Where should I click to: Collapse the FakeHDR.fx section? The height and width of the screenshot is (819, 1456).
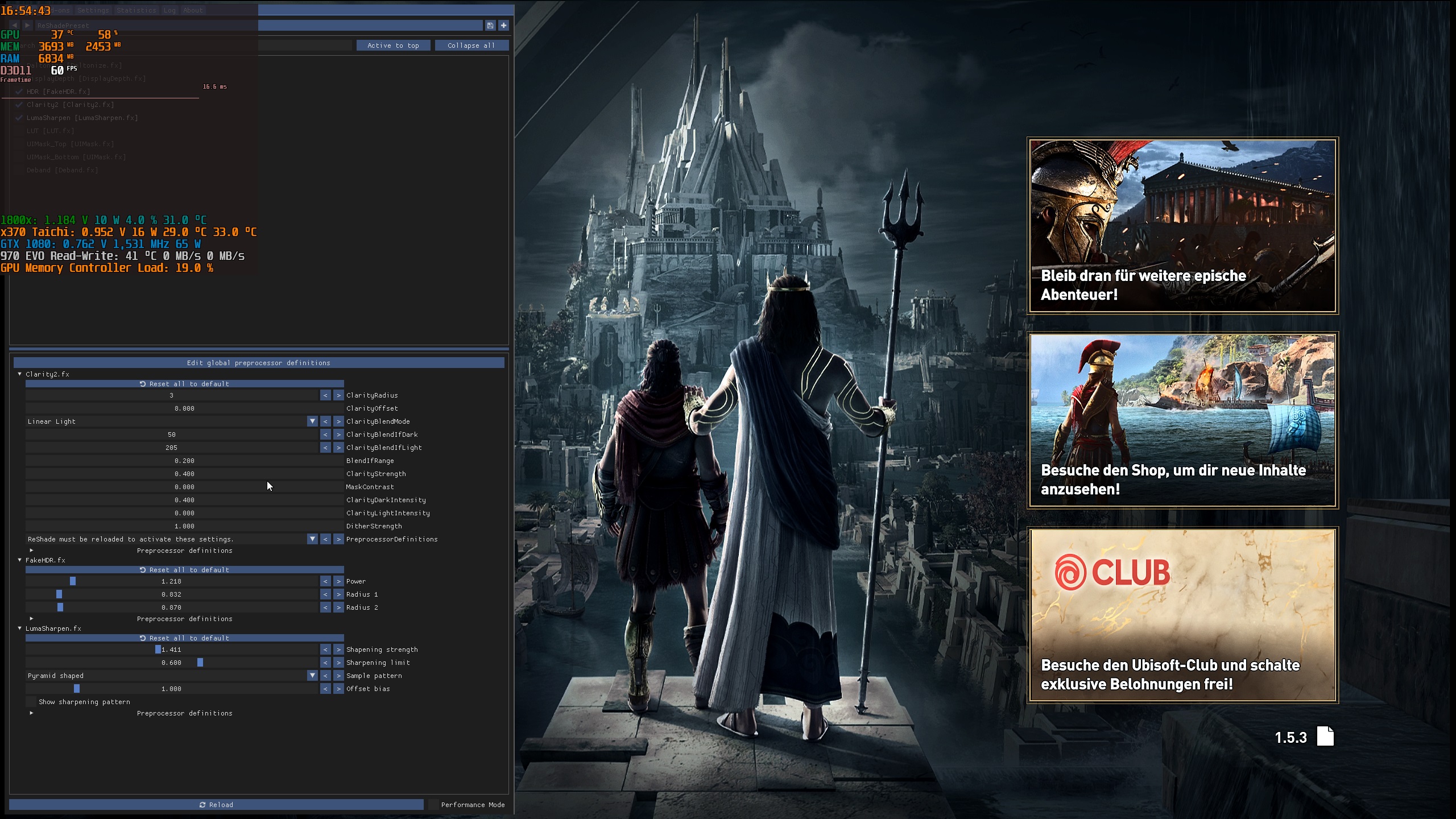(x=20, y=560)
